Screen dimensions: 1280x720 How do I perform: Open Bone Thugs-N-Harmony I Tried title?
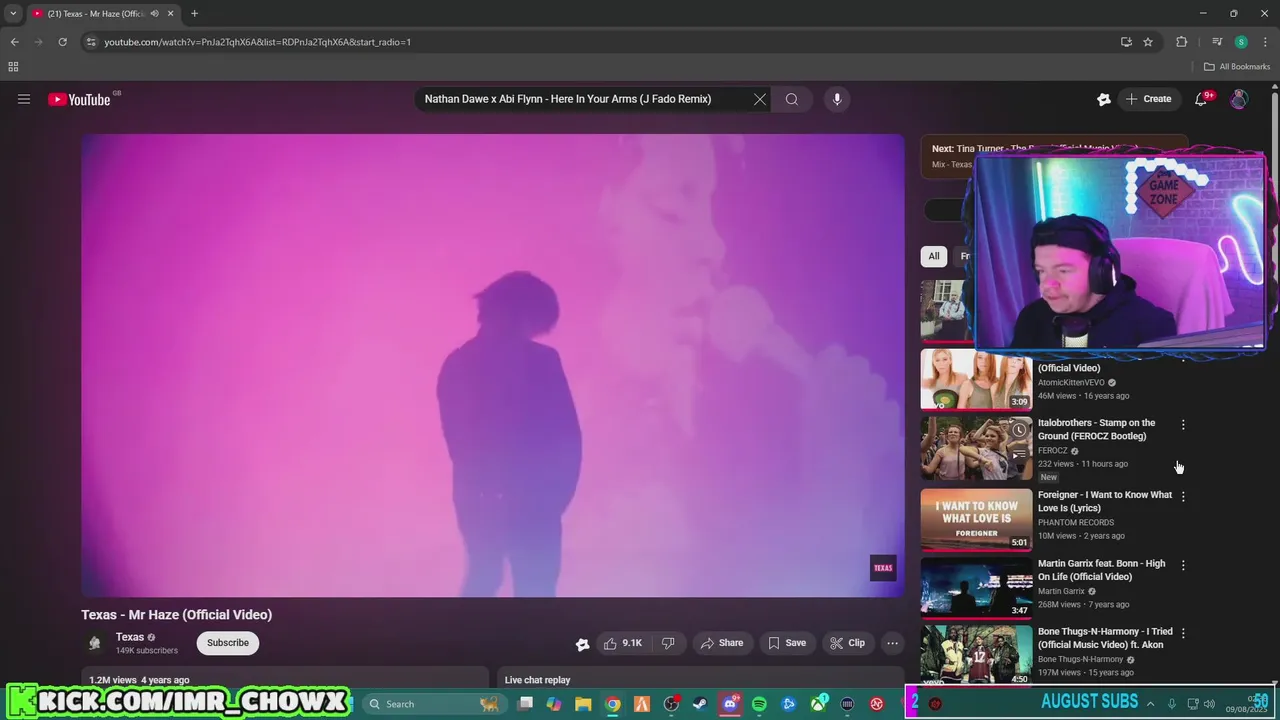tap(1105, 638)
